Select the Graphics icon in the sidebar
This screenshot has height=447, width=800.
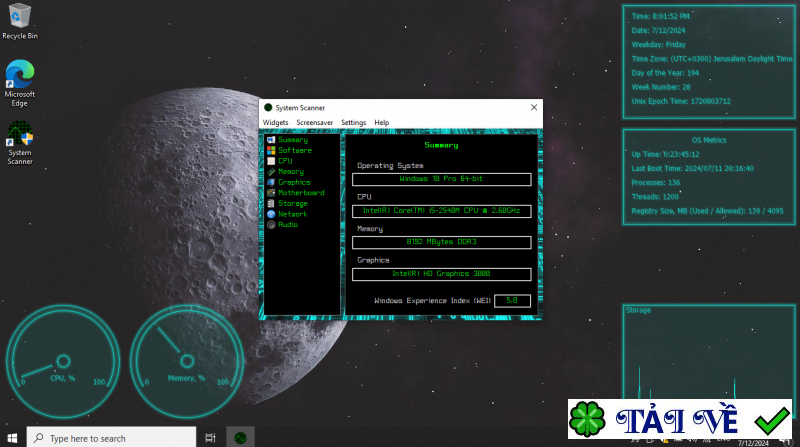pos(271,182)
